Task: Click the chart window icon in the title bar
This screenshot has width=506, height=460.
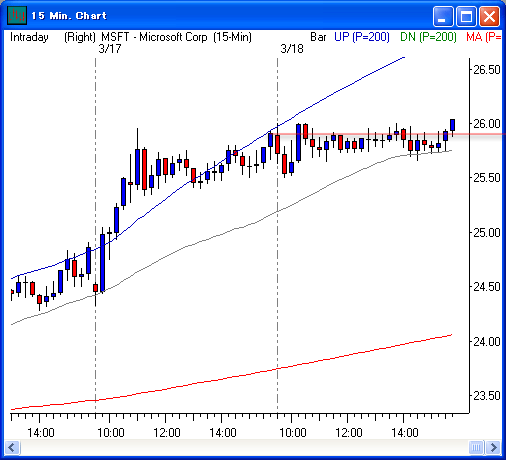Action: tap(17, 15)
